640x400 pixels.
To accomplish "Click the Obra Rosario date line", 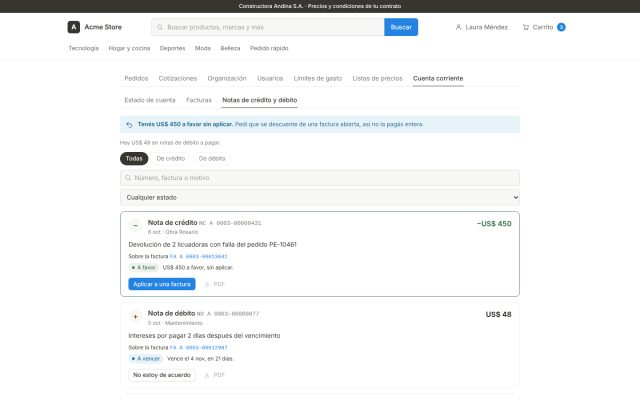I will (173, 232).
